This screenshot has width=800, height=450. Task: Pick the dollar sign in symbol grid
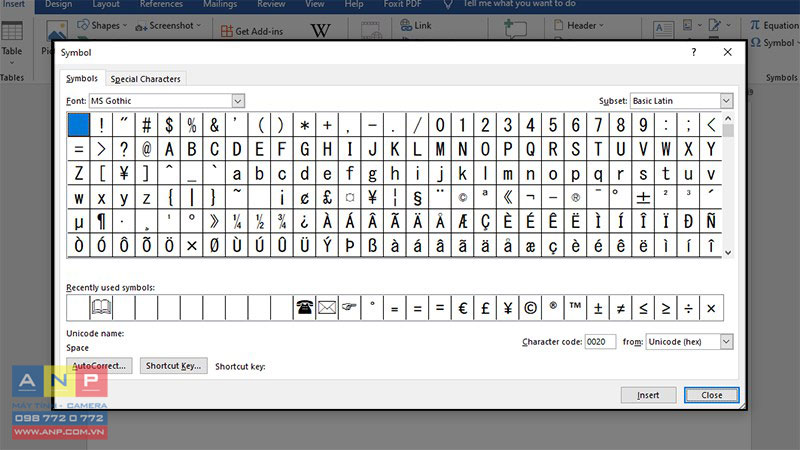click(169, 125)
